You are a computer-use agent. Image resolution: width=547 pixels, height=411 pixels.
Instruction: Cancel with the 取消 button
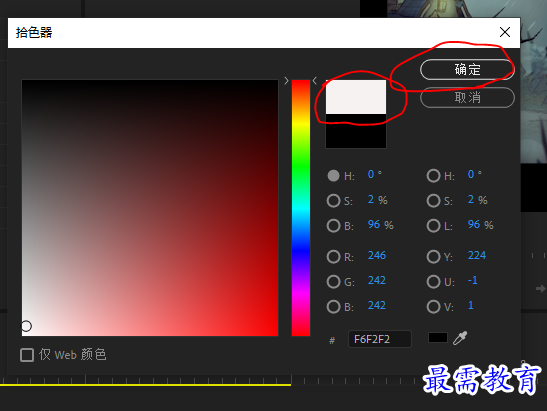point(467,97)
